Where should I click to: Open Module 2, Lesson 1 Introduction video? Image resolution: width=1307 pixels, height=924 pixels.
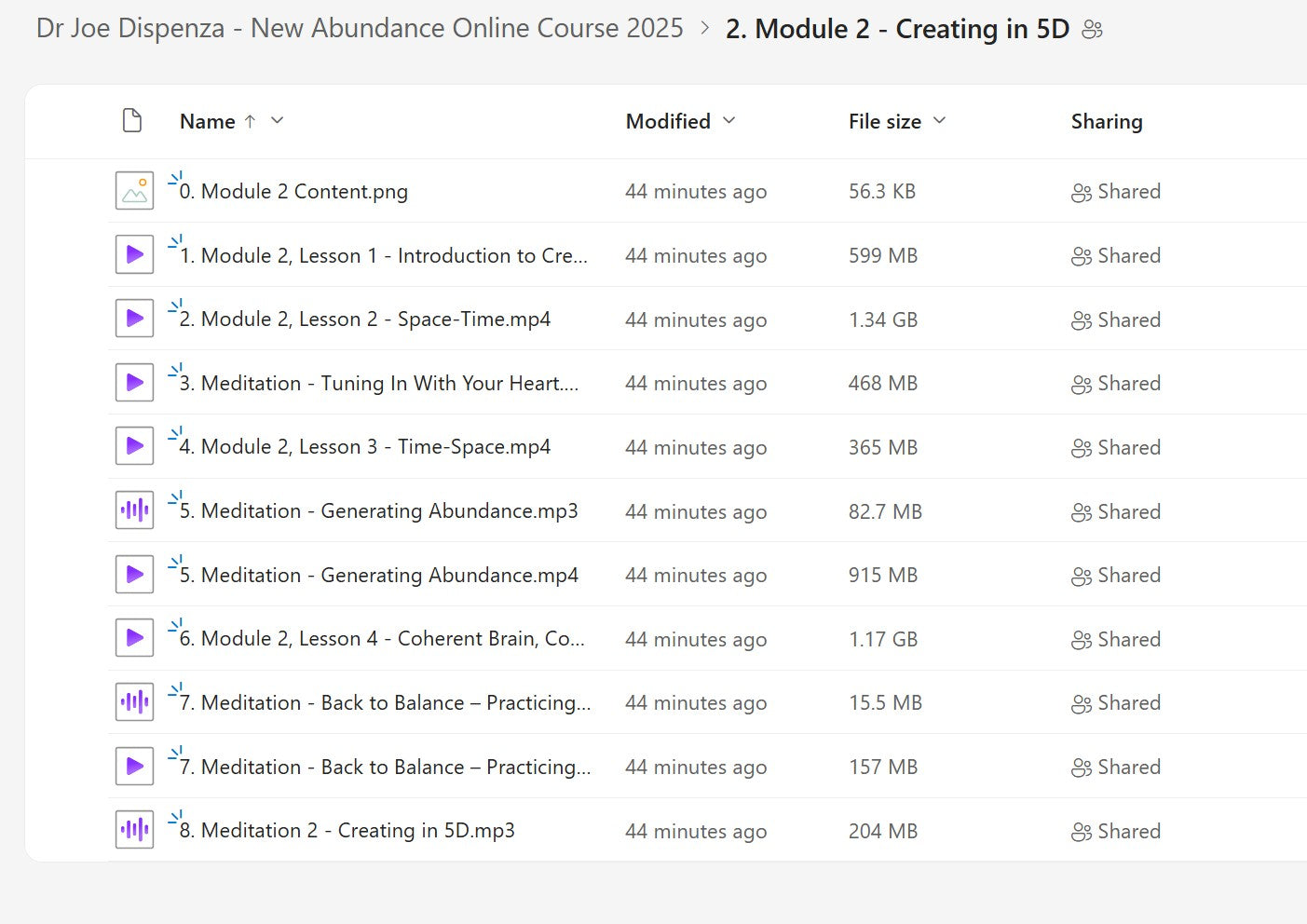coord(383,256)
